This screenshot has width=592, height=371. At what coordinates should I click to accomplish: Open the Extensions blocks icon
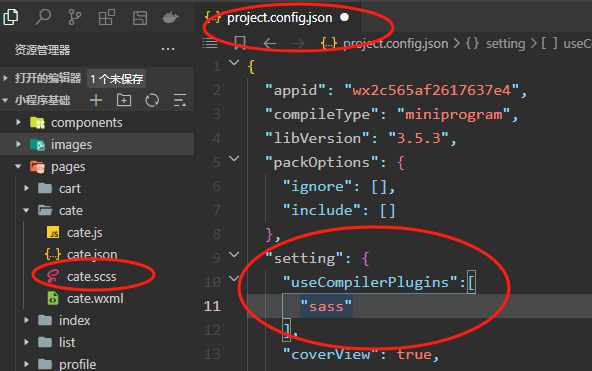pos(106,17)
